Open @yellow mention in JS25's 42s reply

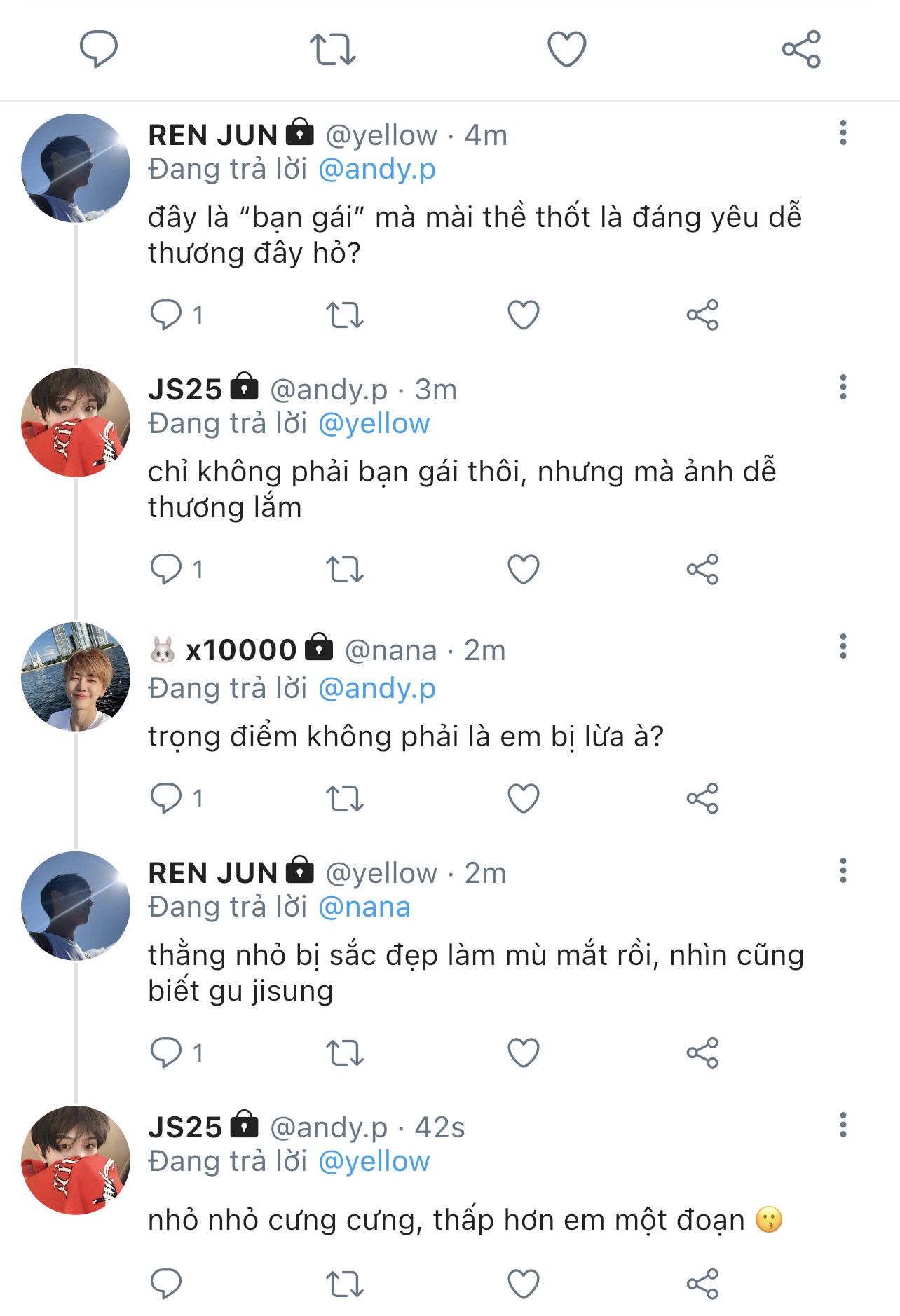[374, 1162]
